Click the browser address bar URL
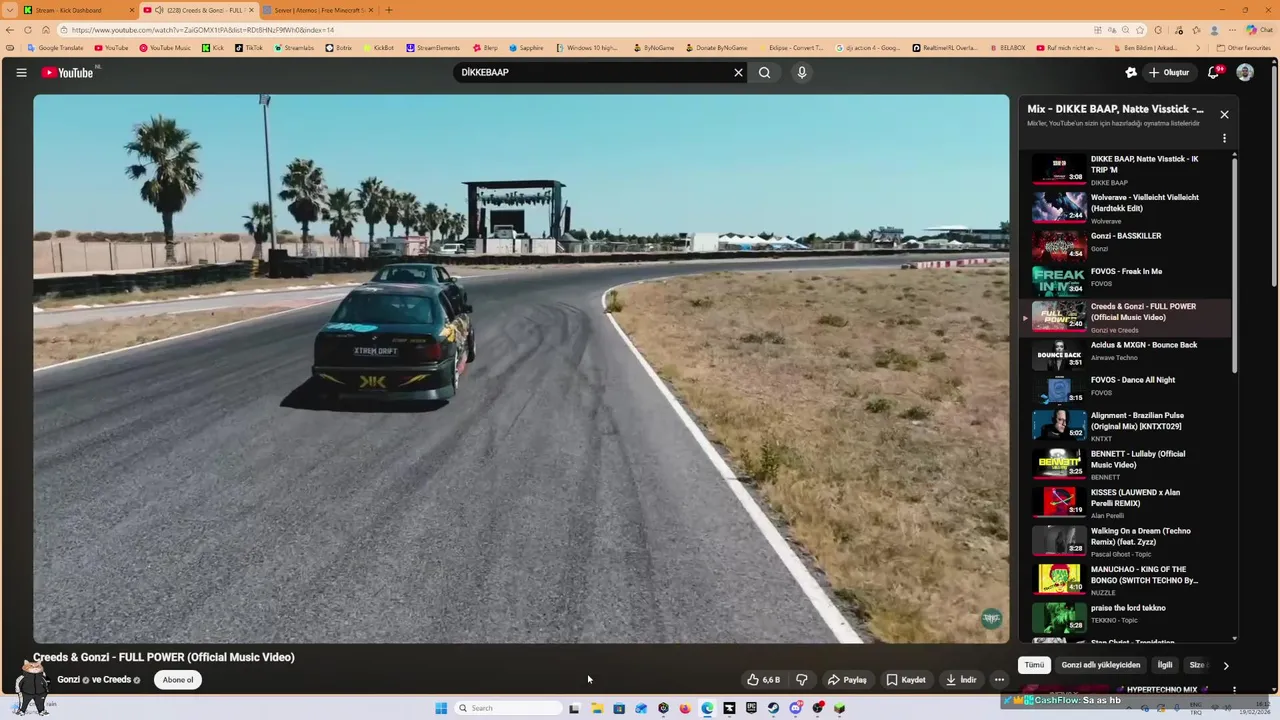Image resolution: width=1280 pixels, height=720 pixels. (x=203, y=29)
